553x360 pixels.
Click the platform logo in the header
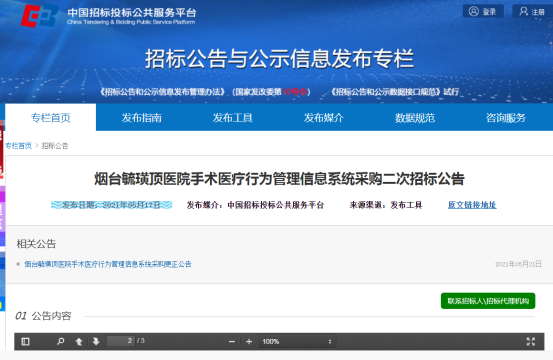(x=39, y=16)
